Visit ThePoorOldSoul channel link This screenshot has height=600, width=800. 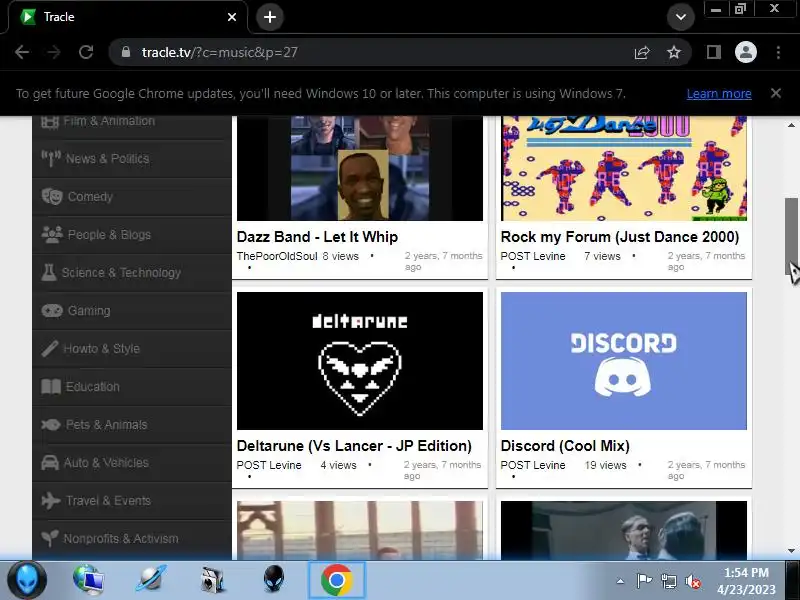[277, 256]
